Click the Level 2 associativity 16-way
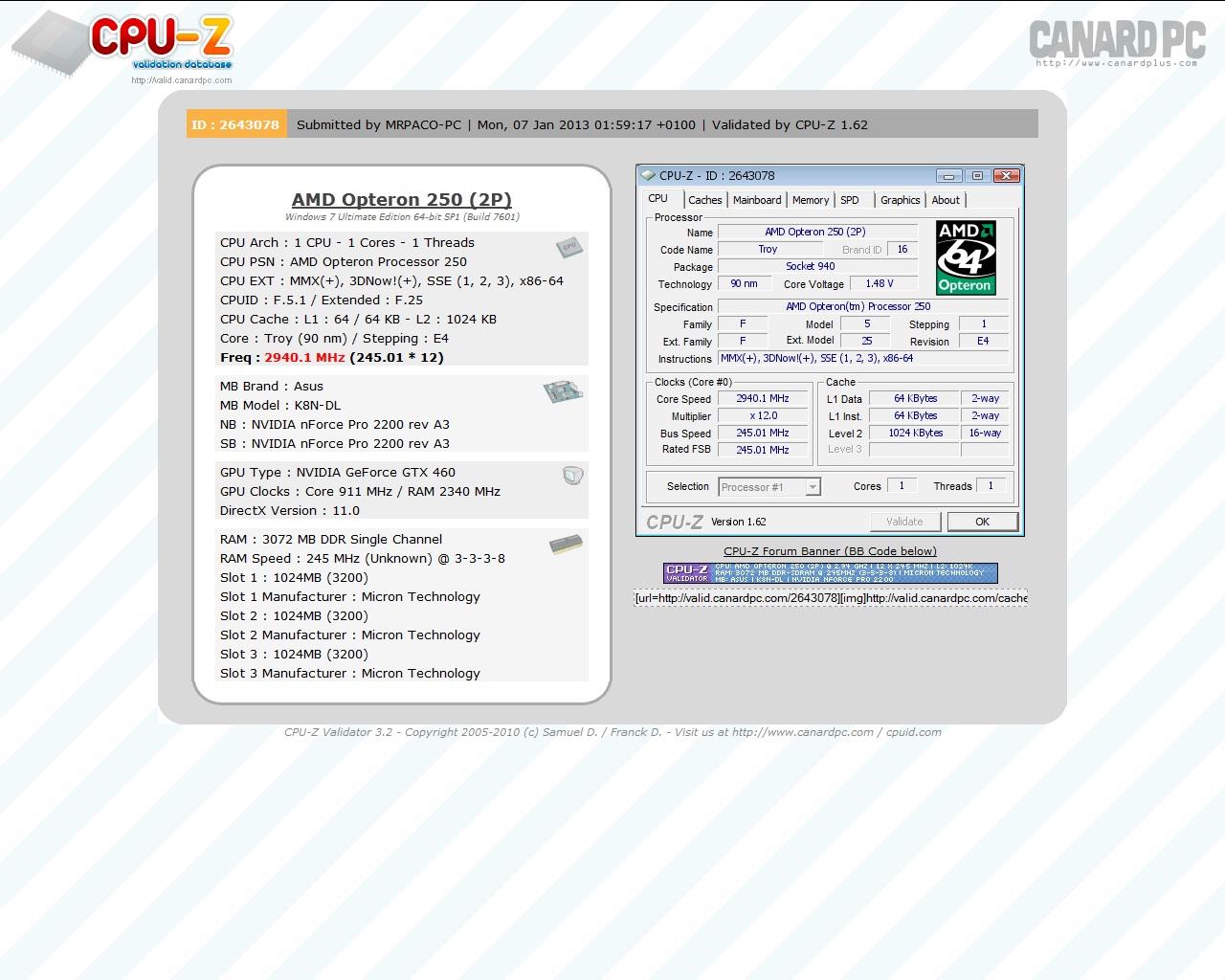 pos(985,433)
